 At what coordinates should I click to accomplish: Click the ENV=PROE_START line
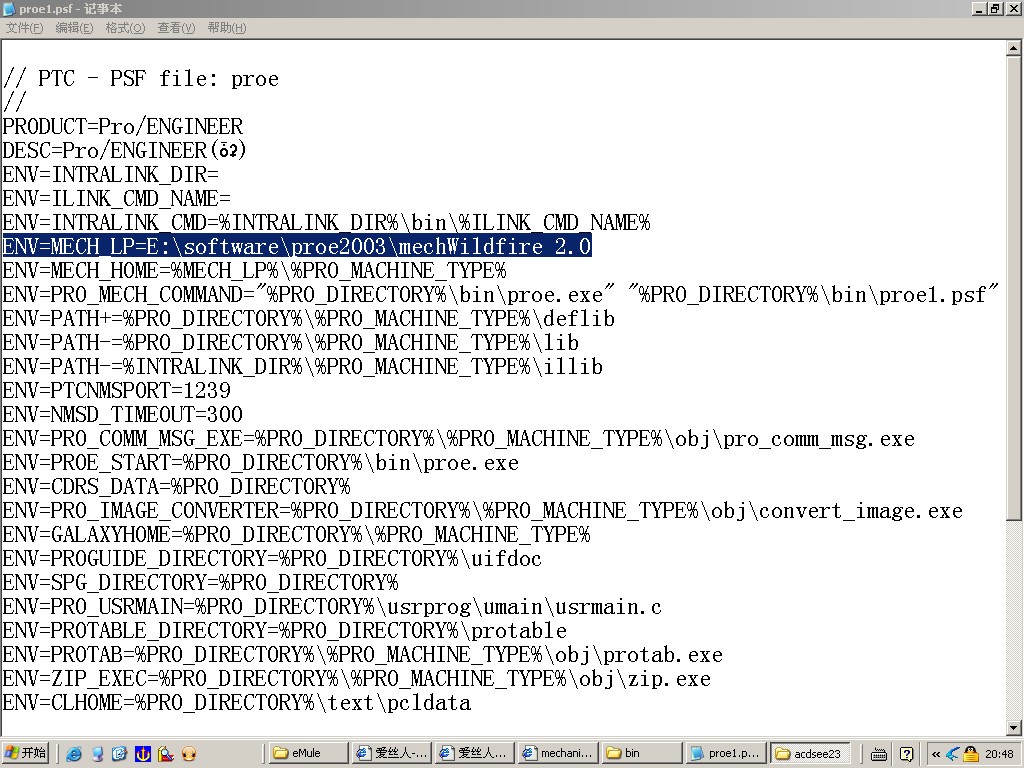coord(261,462)
